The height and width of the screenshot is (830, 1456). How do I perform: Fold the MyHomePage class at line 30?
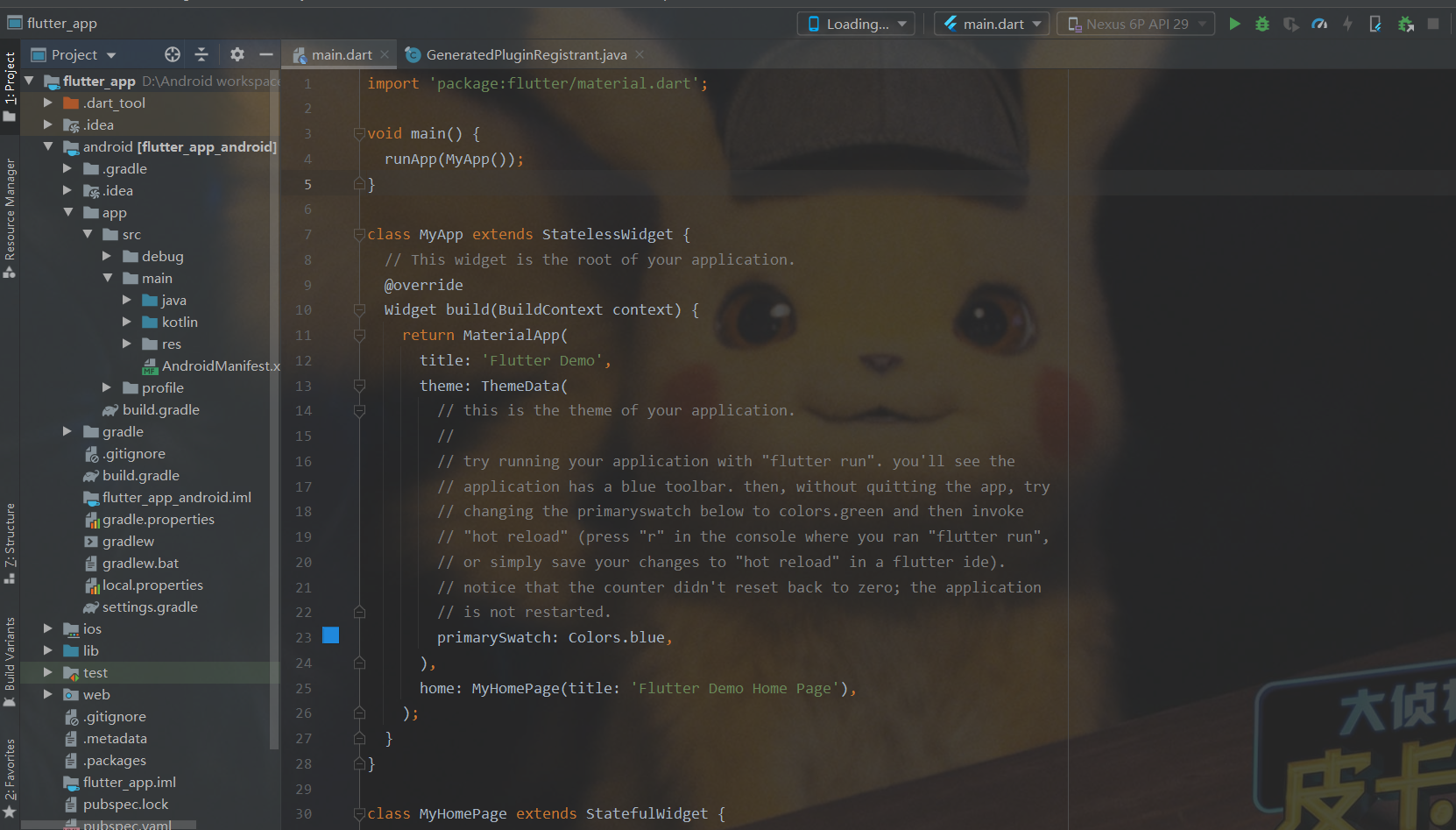pos(359,814)
